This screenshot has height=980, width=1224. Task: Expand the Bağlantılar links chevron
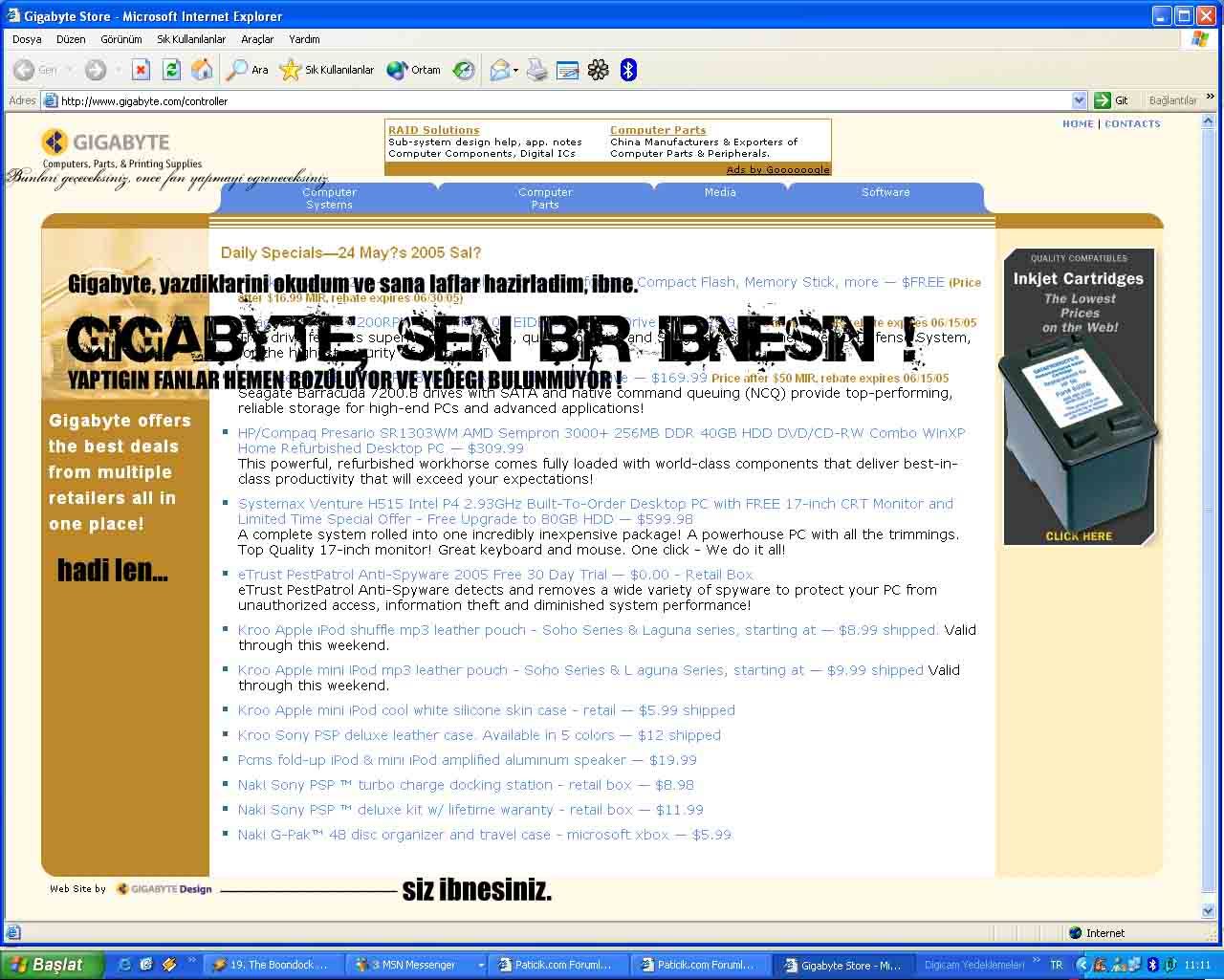(x=1211, y=98)
